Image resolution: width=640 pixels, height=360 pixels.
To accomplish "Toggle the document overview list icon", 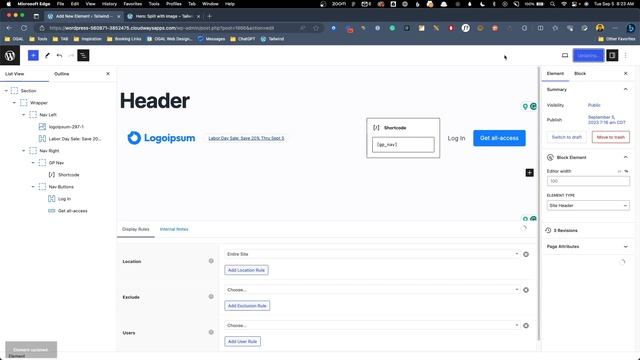I will pyautogui.click(x=83, y=56).
